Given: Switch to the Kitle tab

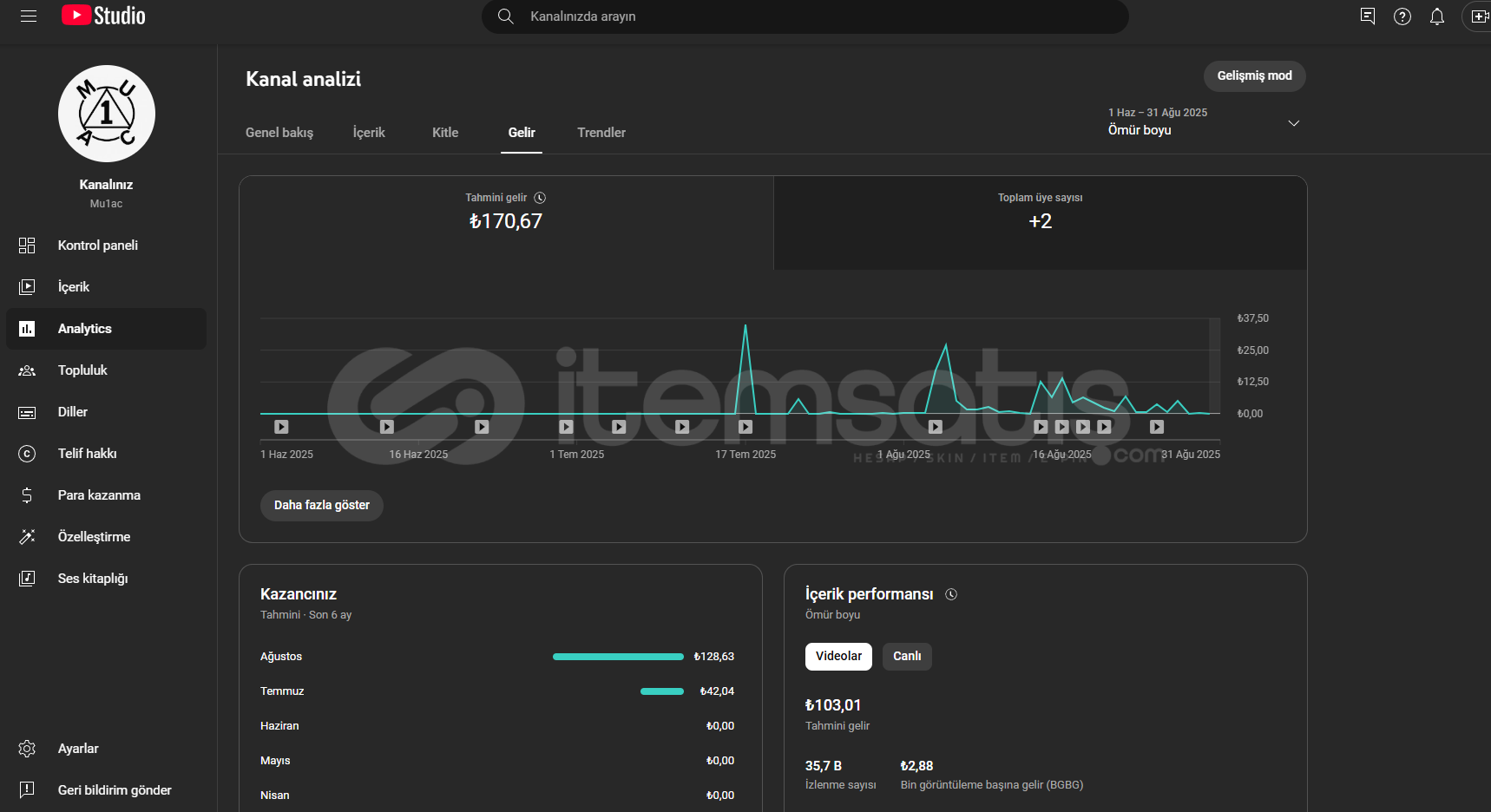Looking at the screenshot, I should pos(445,133).
